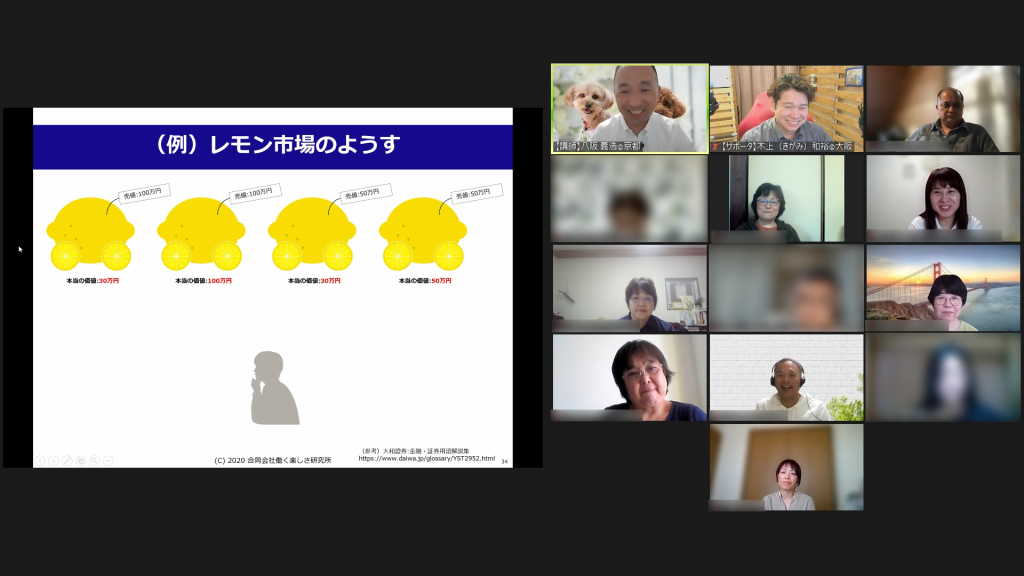Advance to next slide with the slideshow arrow
The height and width of the screenshot is (576, 1024).
[54, 460]
